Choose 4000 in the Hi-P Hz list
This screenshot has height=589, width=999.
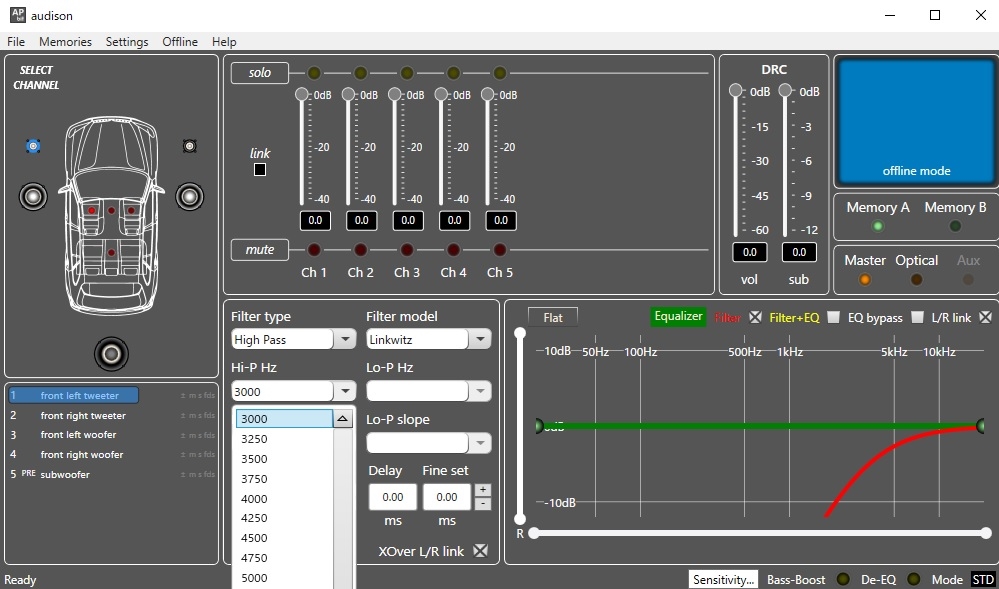(254, 499)
